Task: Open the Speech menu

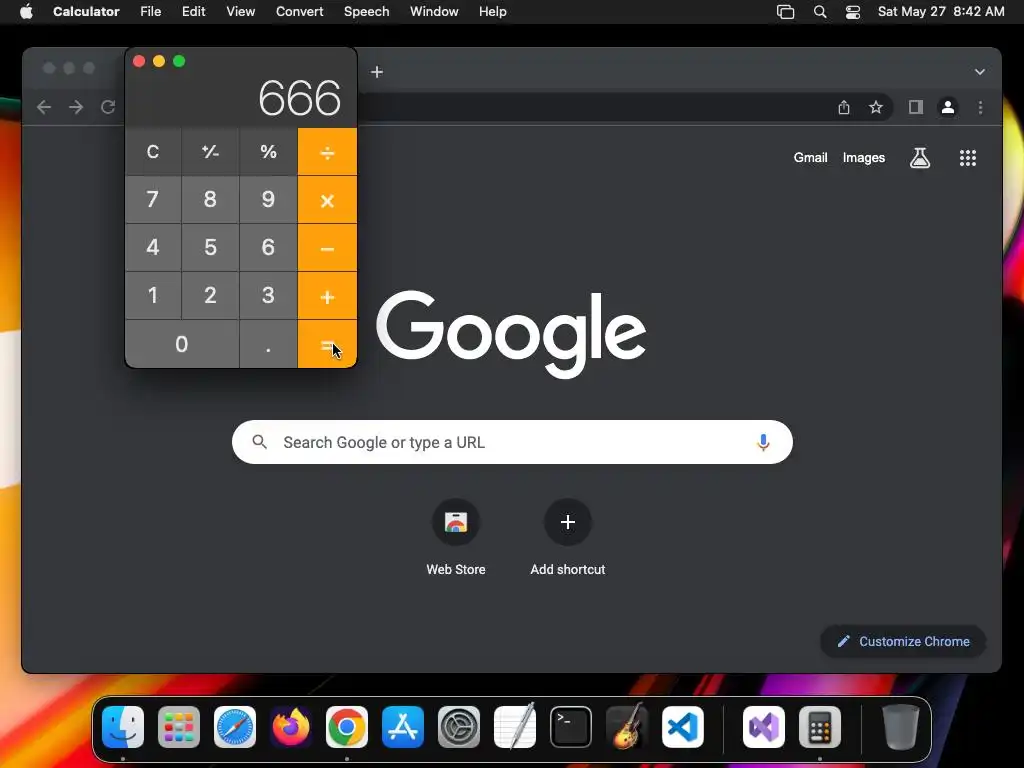Action: click(366, 12)
